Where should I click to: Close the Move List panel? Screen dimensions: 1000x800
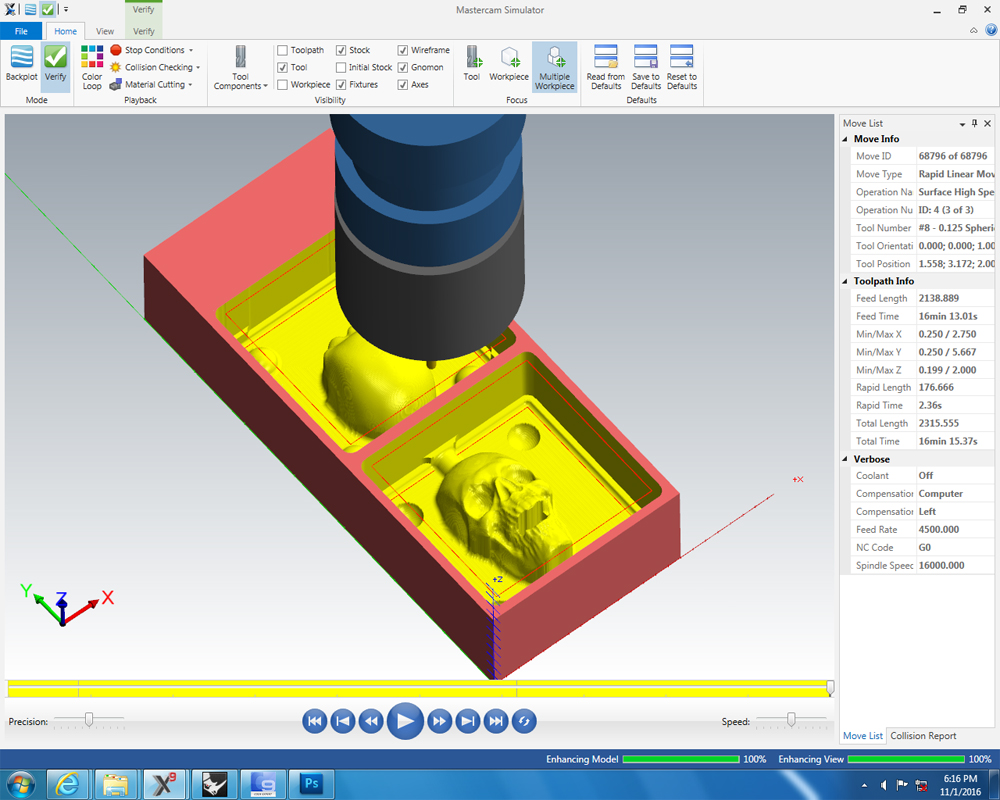click(x=988, y=123)
